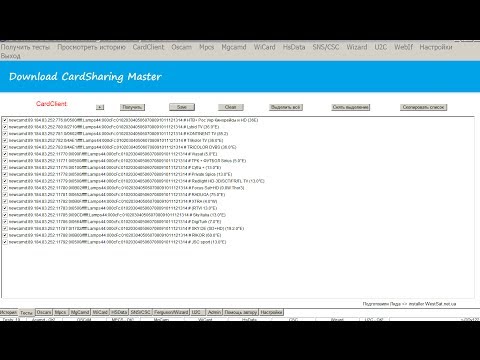
Task: Open the Wizard menu item
Action: (357, 47)
